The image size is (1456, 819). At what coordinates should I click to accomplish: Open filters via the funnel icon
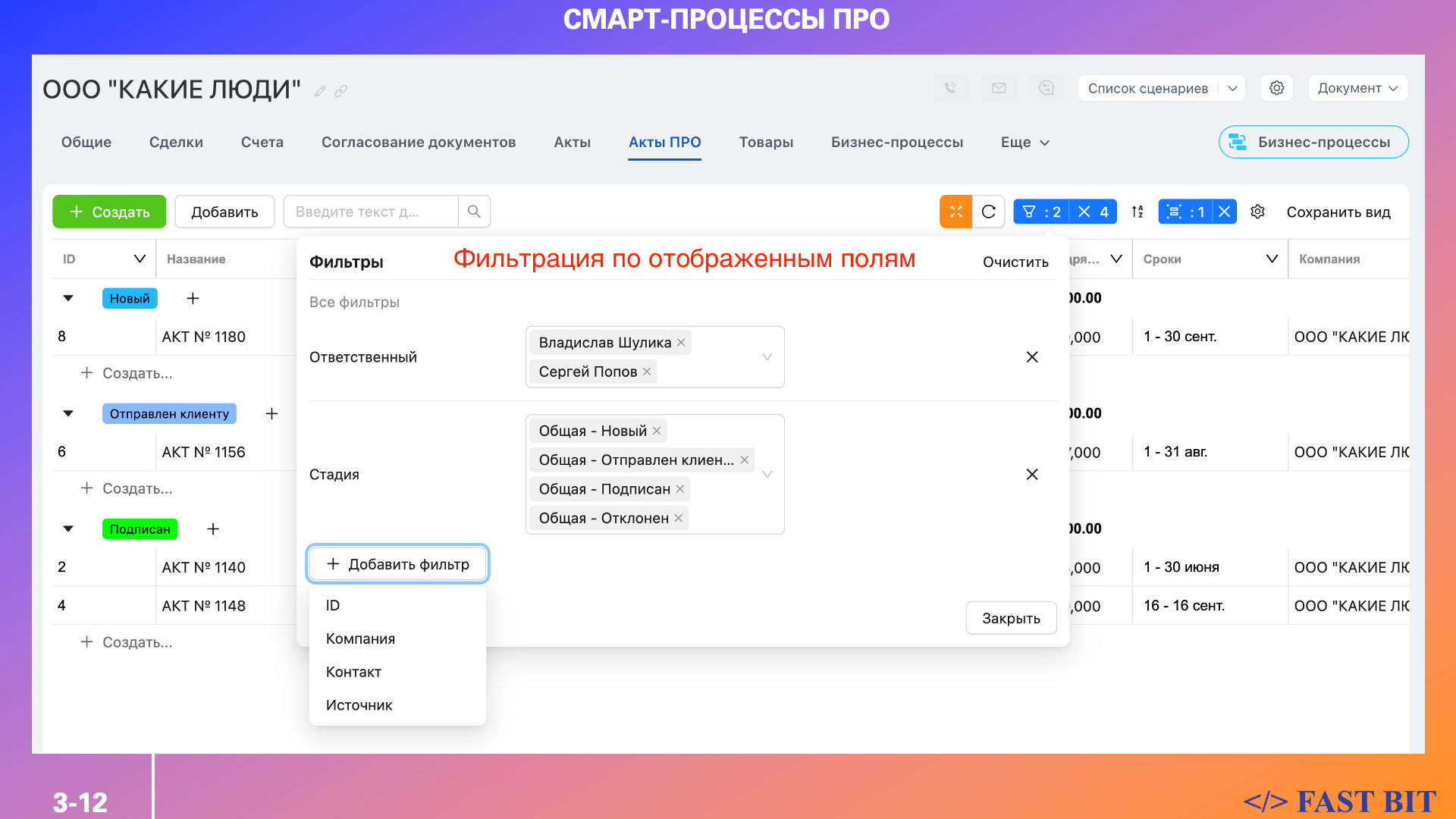(1029, 212)
